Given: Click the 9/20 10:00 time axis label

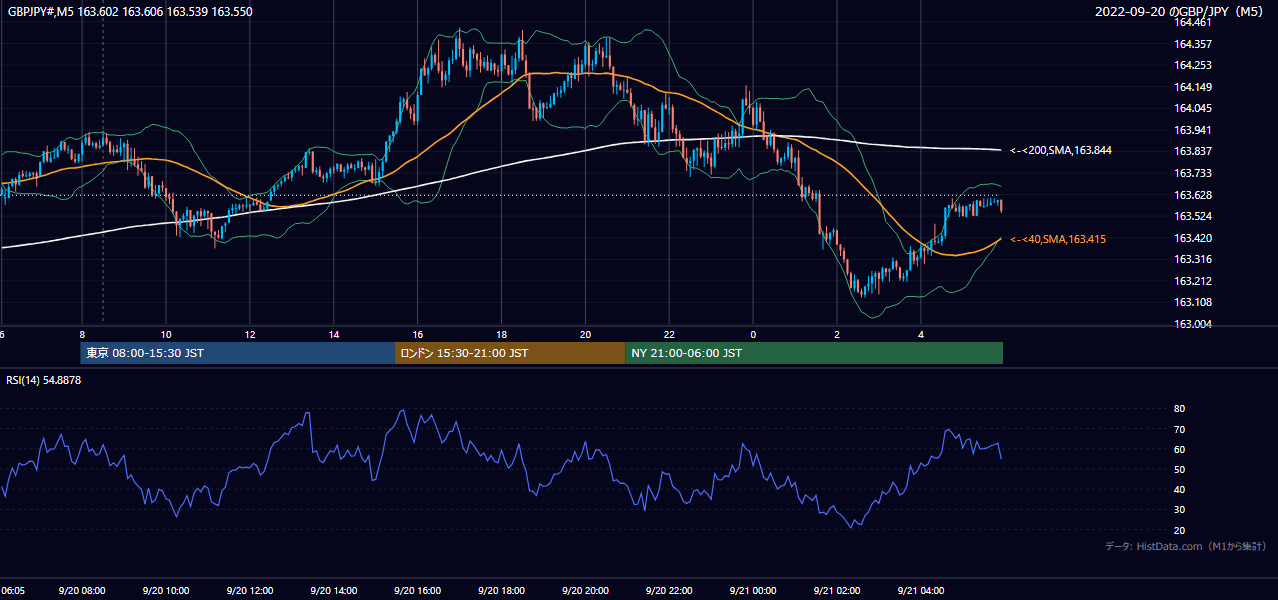Looking at the screenshot, I should click(x=166, y=591).
